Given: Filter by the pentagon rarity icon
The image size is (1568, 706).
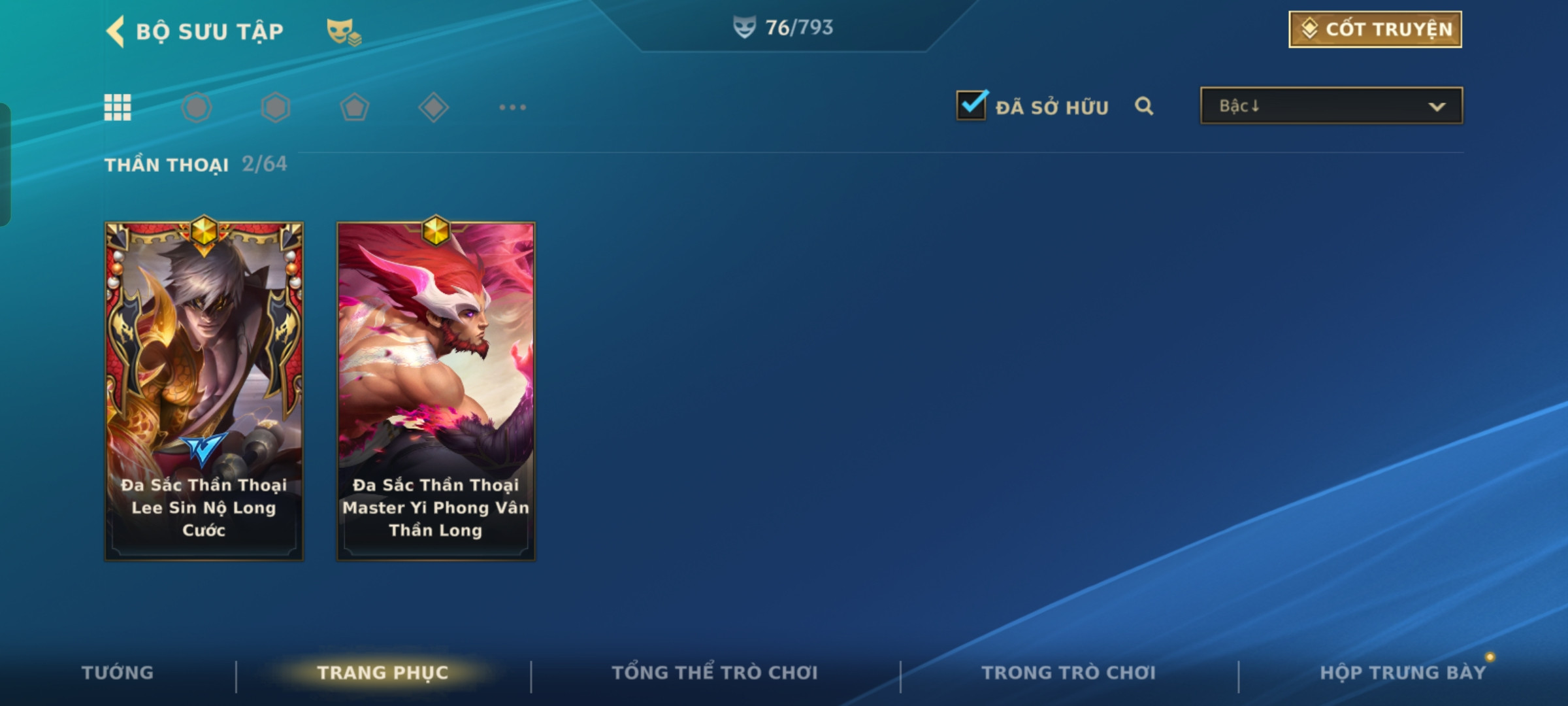Looking at the screenshot, I should 355,107.
